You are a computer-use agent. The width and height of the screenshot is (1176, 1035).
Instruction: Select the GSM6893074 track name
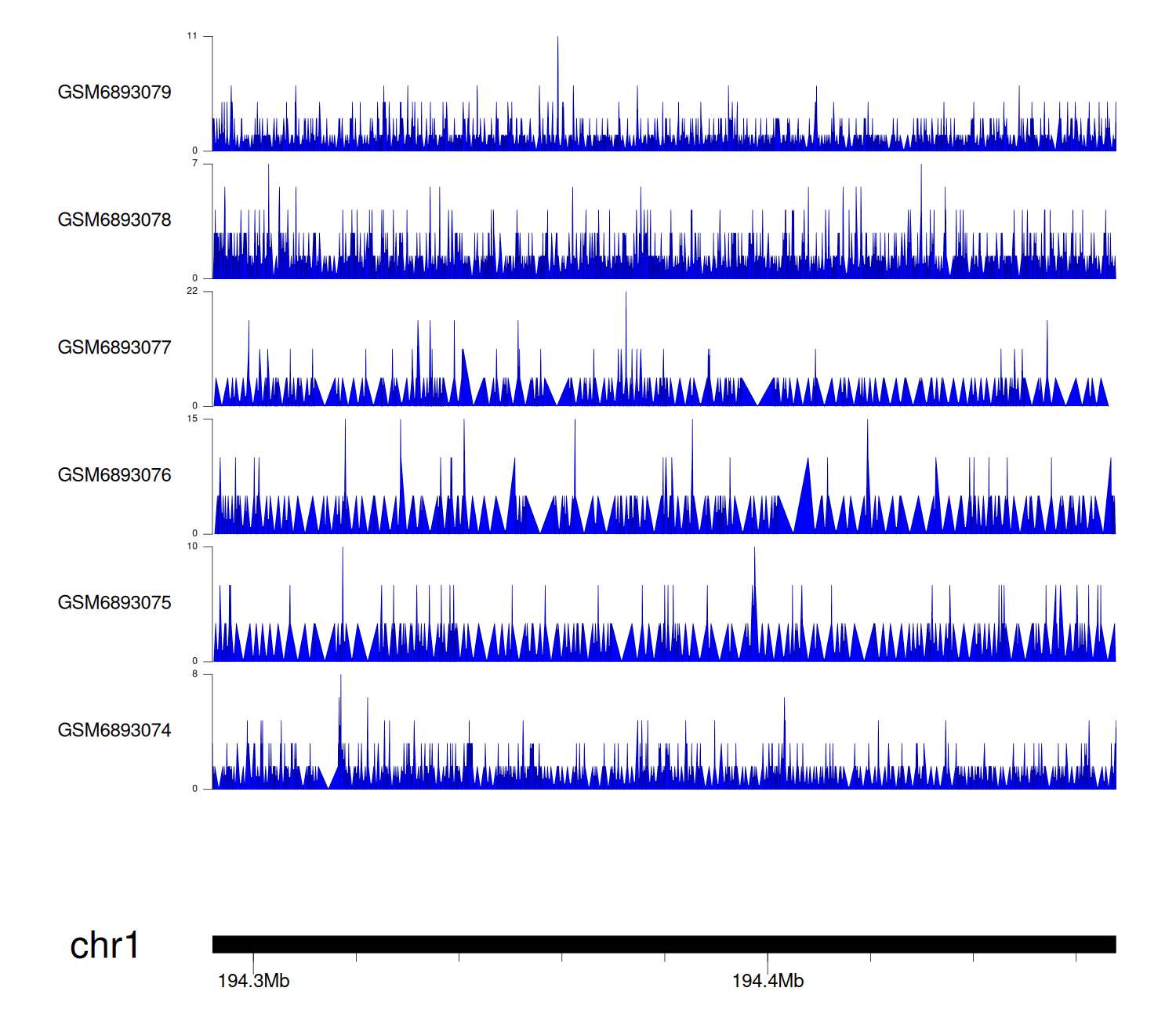(114, 731)
